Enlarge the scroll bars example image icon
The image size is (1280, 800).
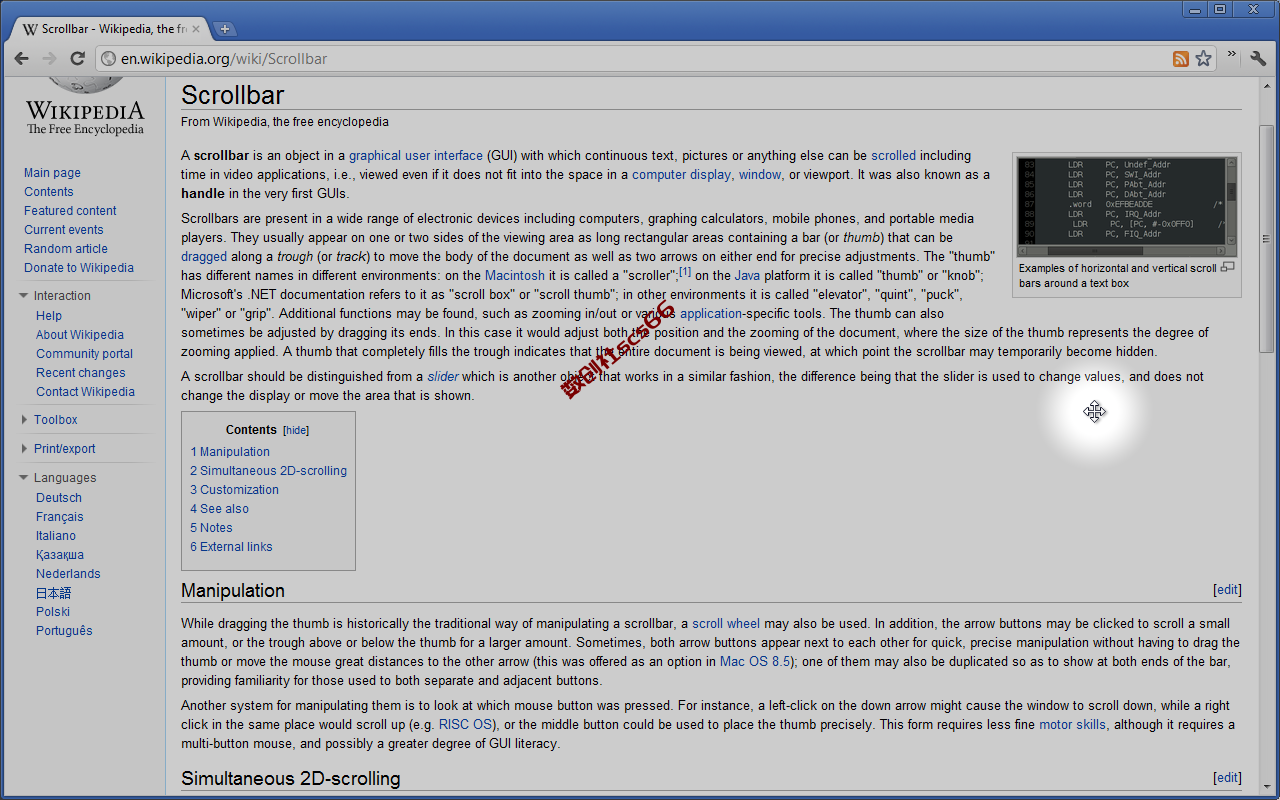point(1228,267)
